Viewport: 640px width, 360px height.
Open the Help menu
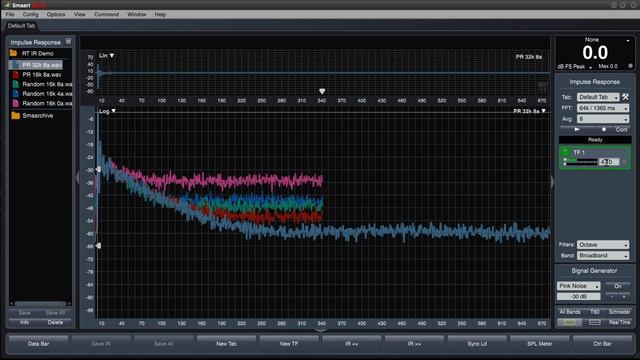tap(160, 14)
